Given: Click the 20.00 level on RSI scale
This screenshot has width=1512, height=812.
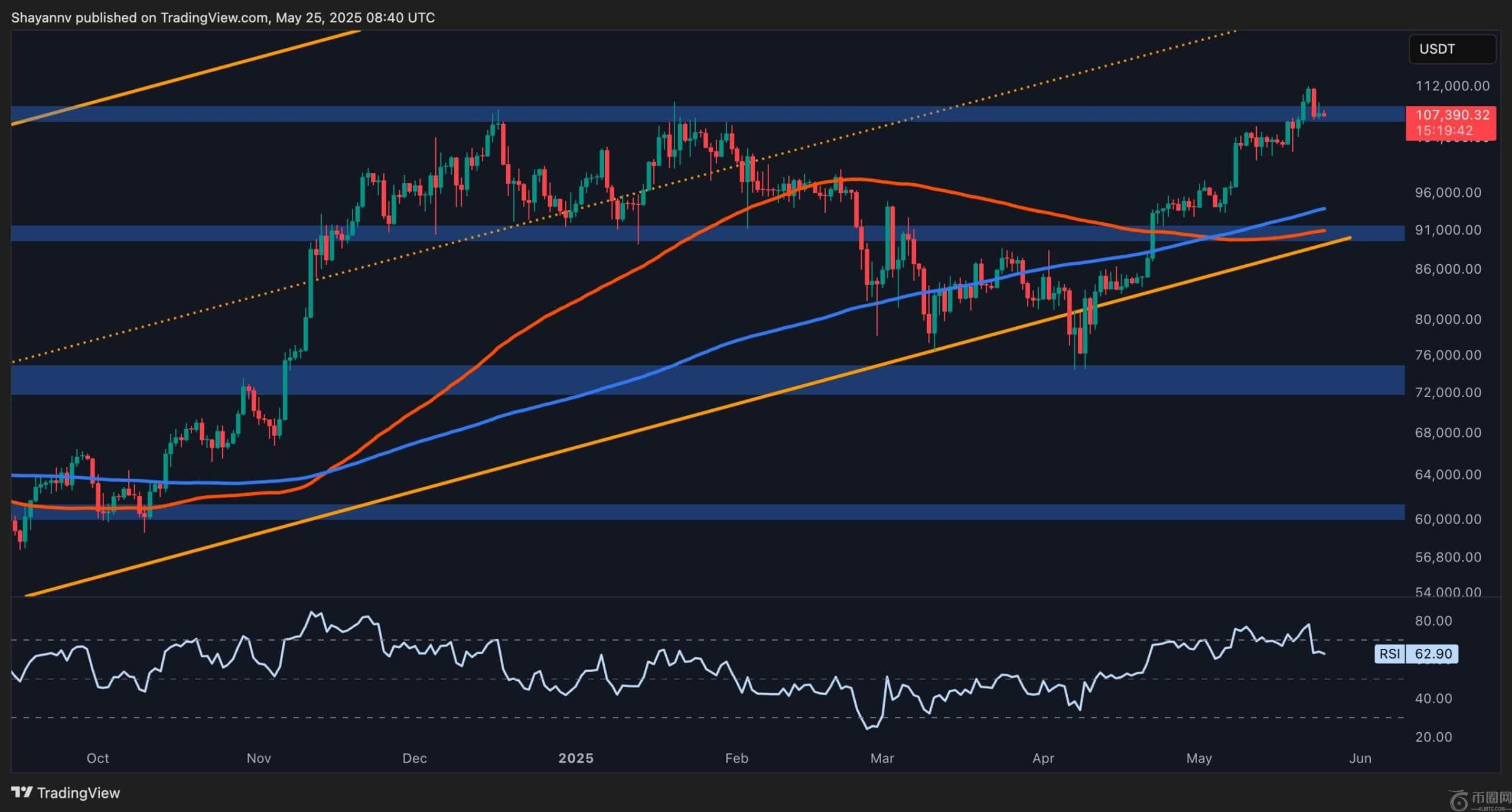Looking at the screenshot, I should 1433,737.
